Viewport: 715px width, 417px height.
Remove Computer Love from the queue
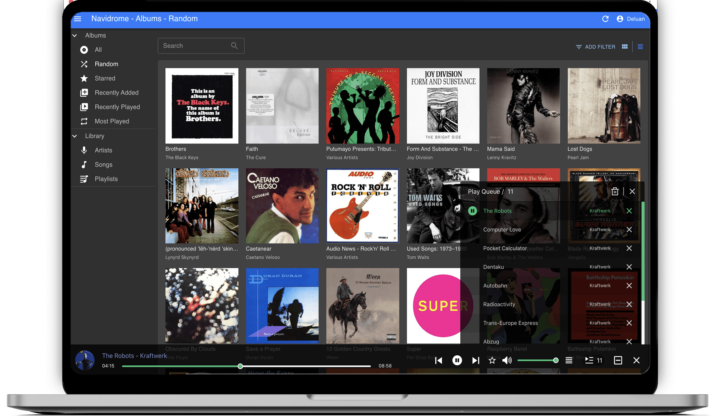tap(629, 229)
